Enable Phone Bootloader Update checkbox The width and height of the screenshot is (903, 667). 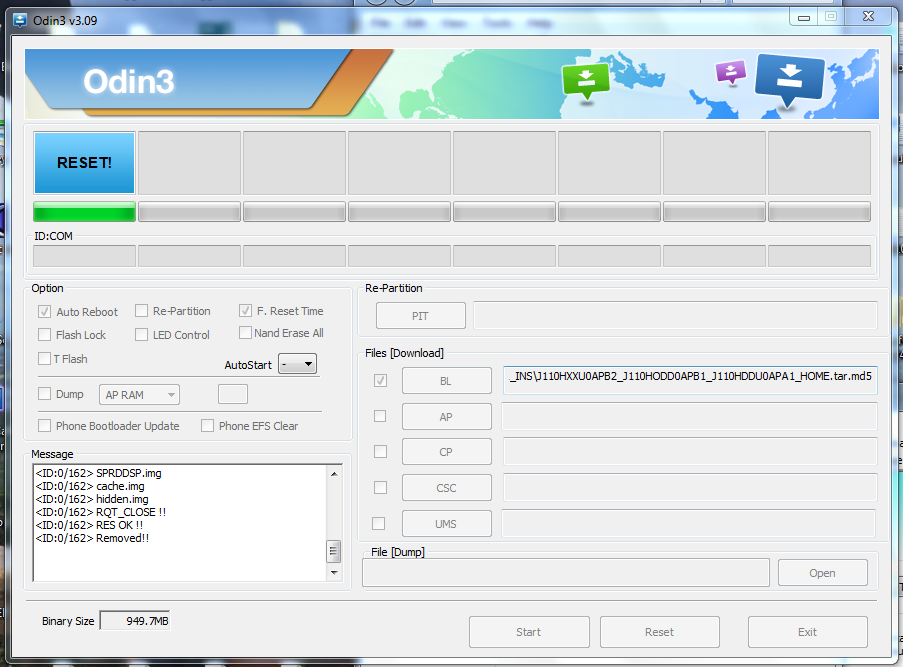(44, 426)
